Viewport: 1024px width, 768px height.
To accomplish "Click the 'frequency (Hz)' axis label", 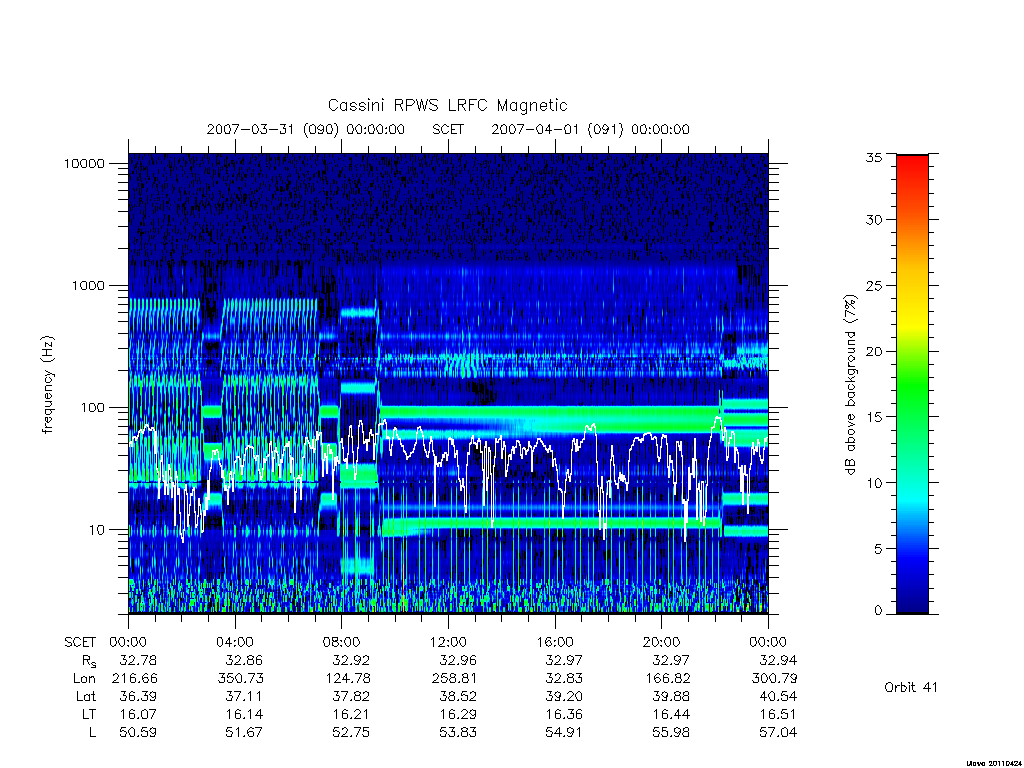I will click(48, 385).
